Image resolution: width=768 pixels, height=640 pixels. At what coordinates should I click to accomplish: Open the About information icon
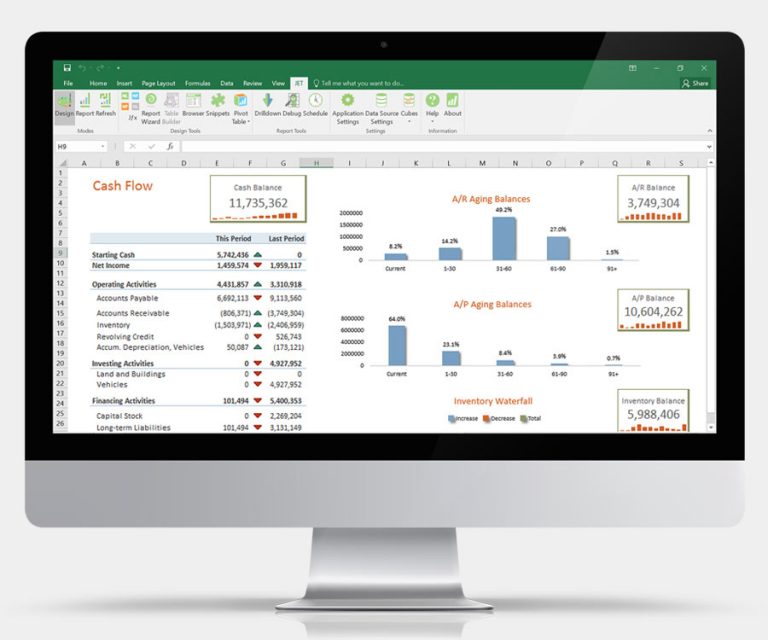click(452, 105)
